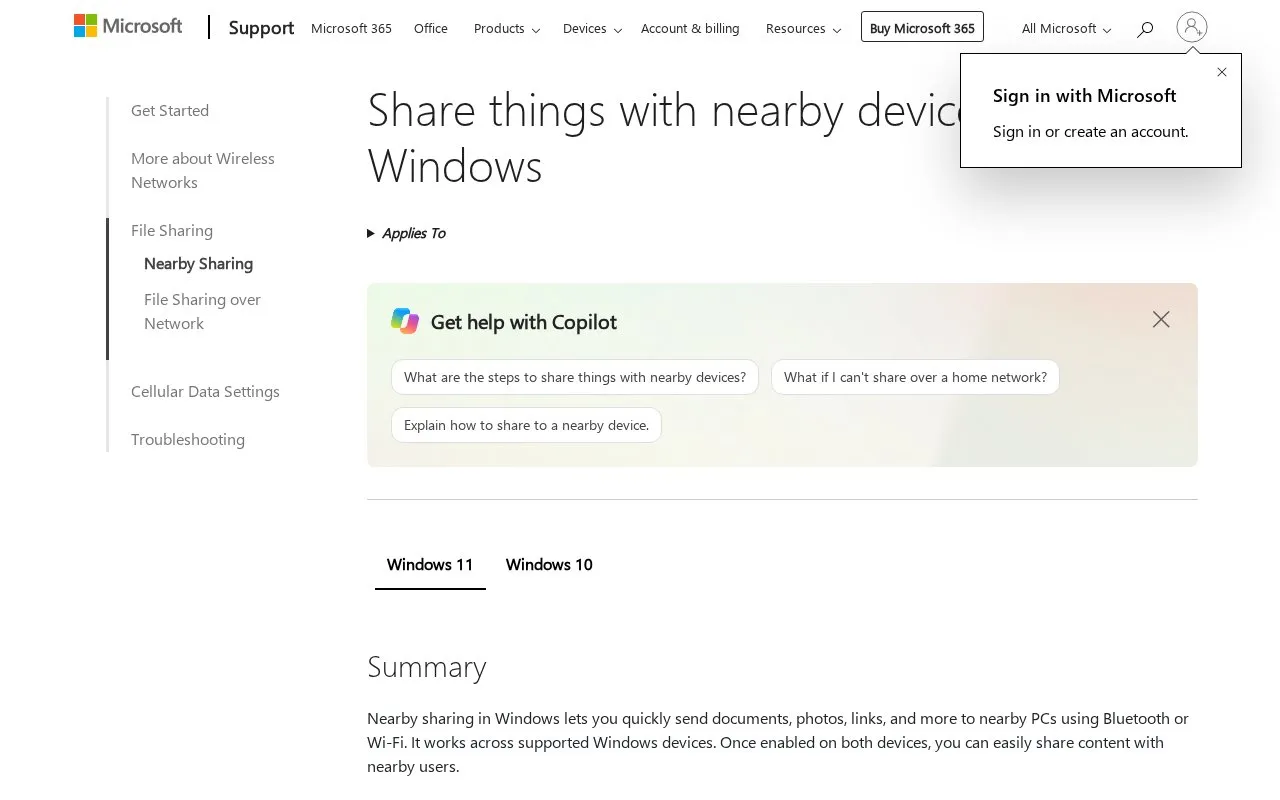Open the Products dropdown menu

[x=507, y=28]
